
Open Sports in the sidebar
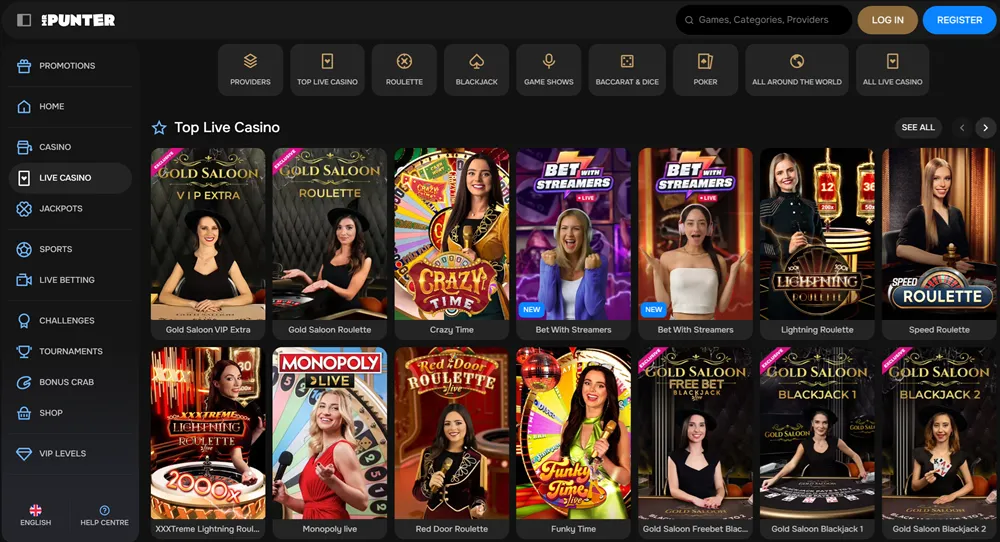[x=70, y=249]
